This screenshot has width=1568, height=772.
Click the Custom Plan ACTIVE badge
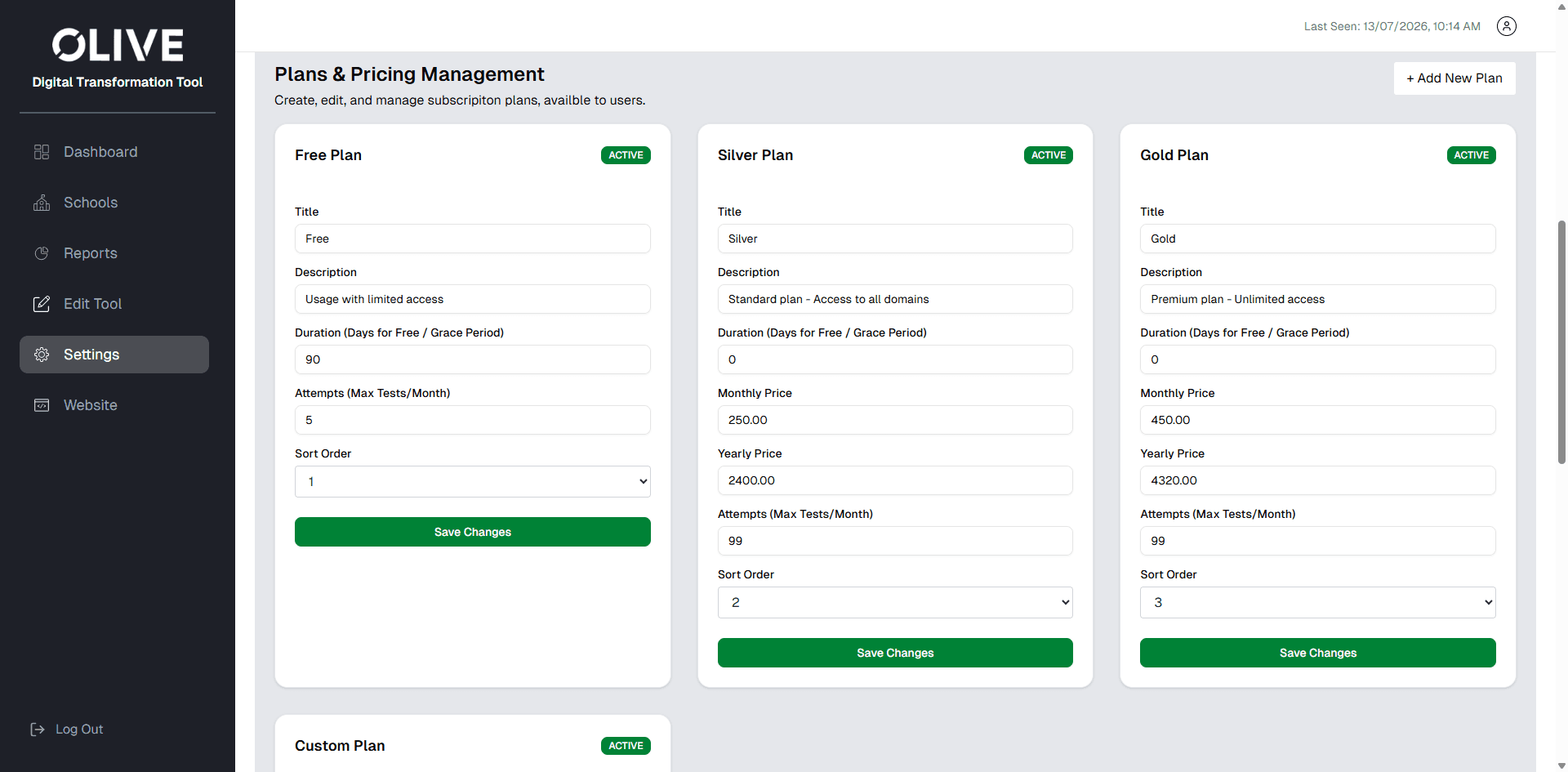(626, 746)
